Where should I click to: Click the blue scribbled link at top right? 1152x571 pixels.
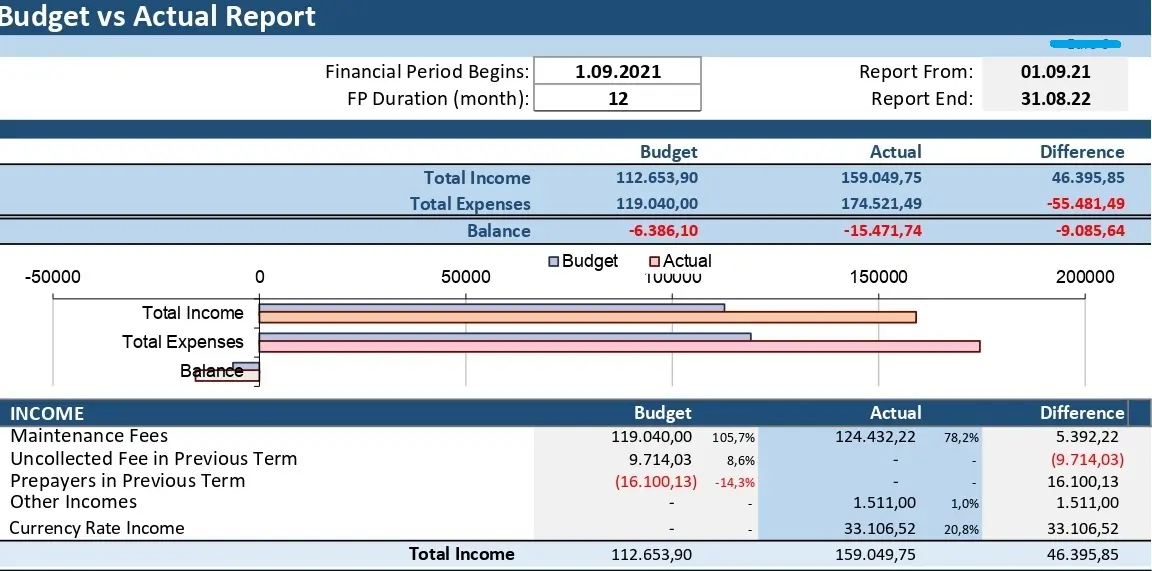tap(1084, 44)
